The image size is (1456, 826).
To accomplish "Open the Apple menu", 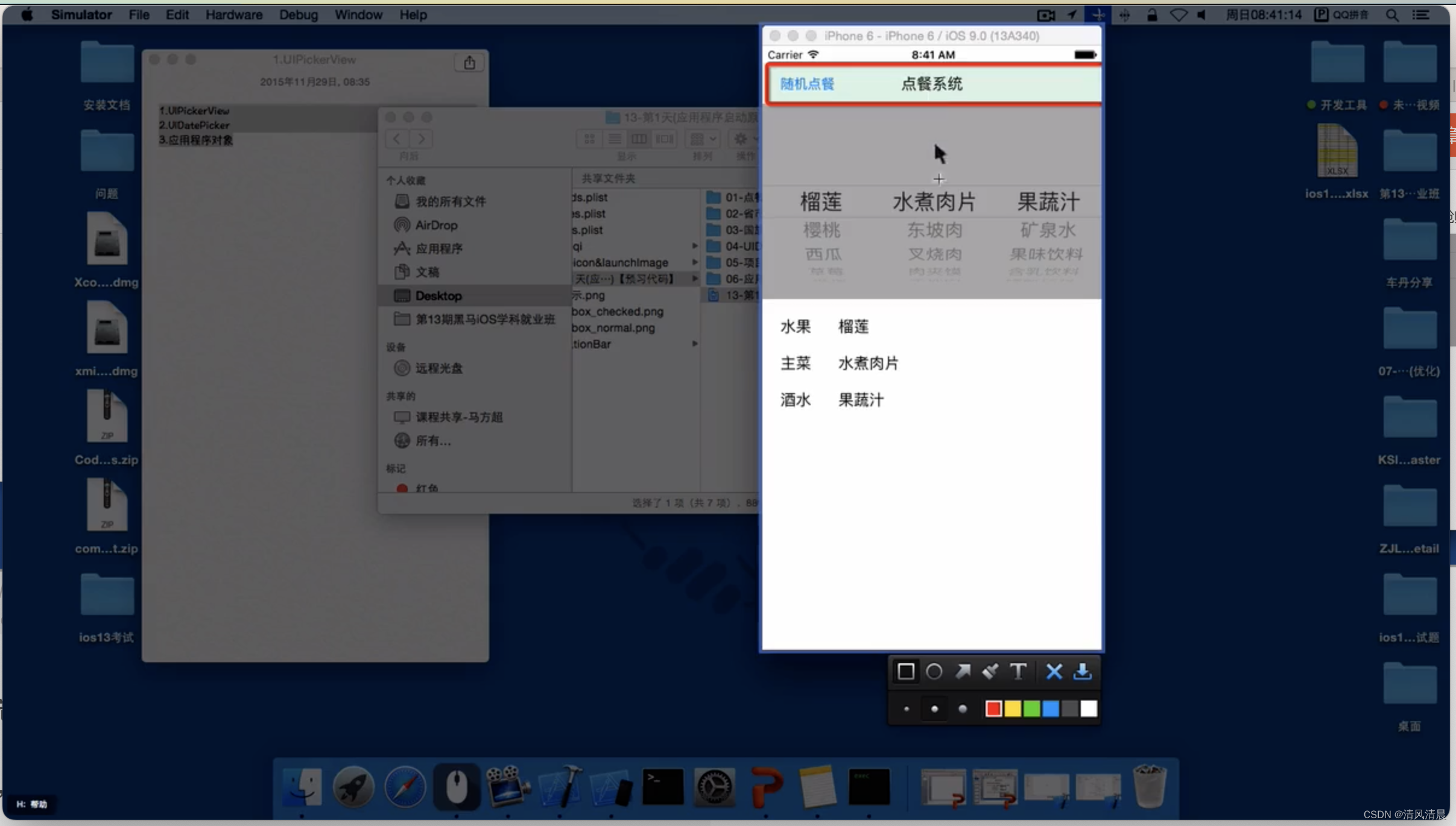I will tap(27, 14).
